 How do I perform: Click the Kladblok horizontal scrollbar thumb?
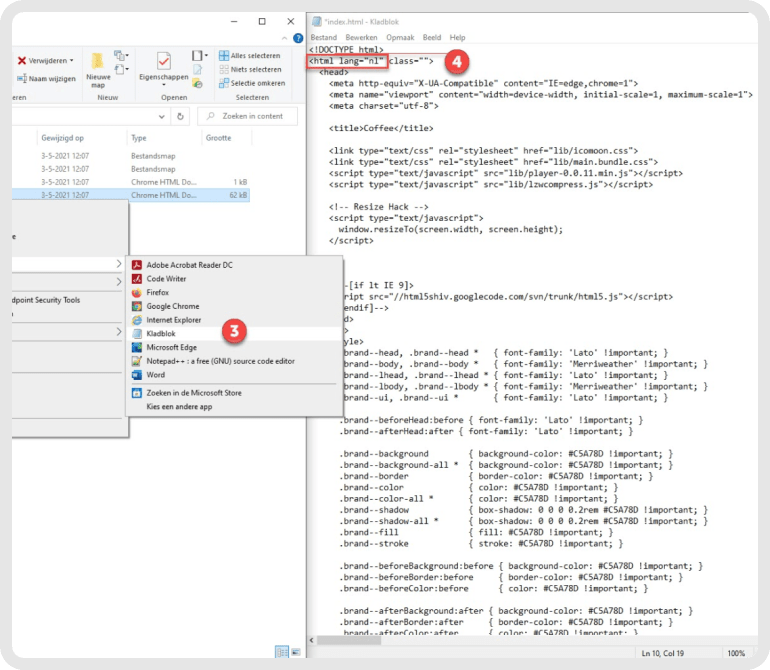click(349, 641)
